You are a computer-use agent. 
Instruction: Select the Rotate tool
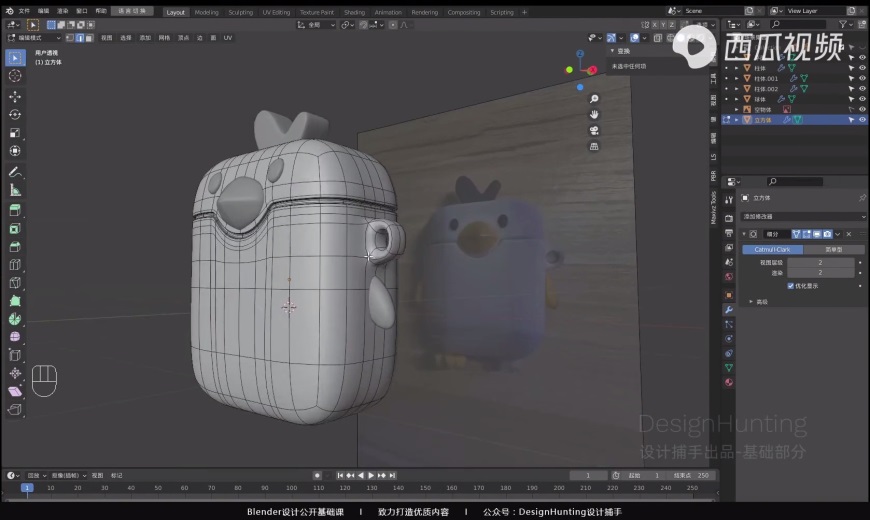click(15, 114)
